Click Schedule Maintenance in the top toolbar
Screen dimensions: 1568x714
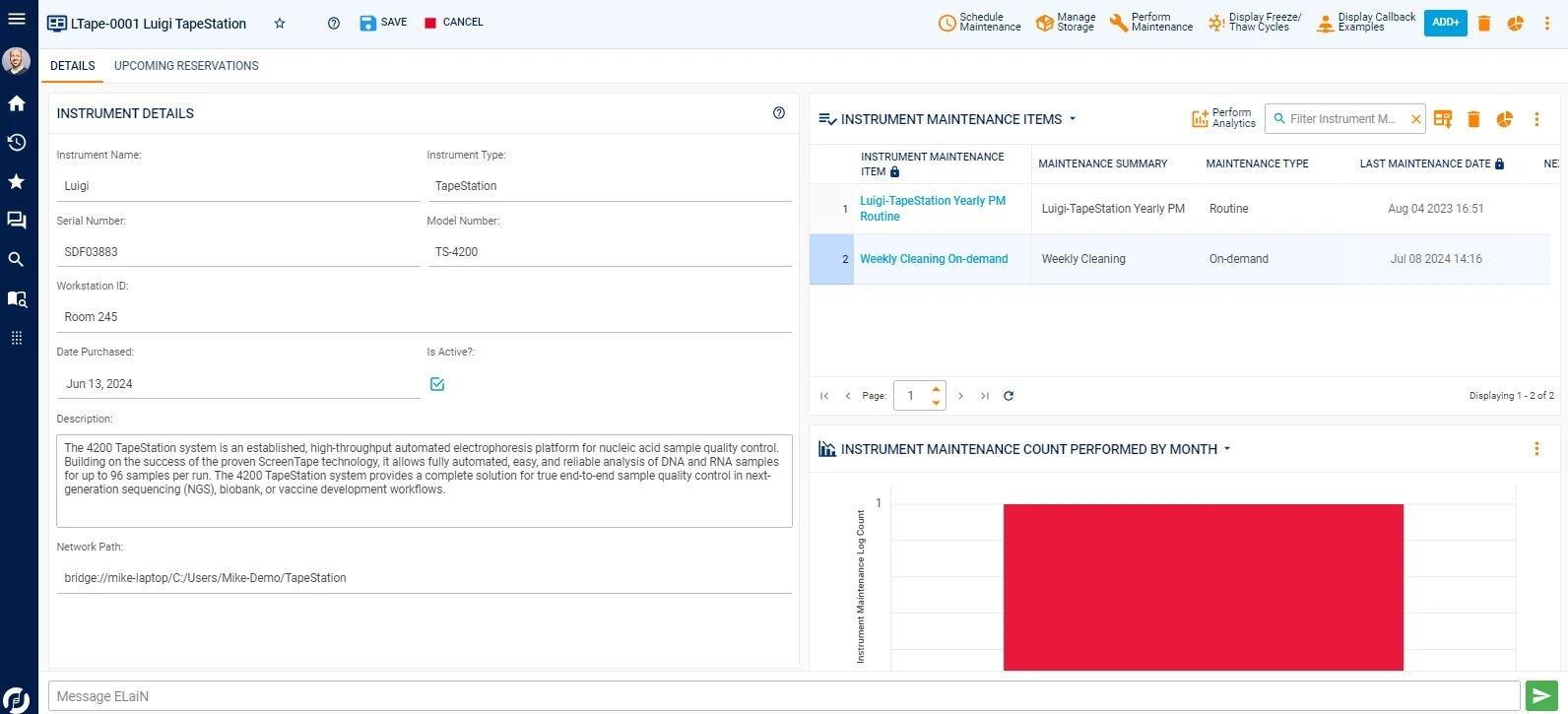tap(979, 23)
